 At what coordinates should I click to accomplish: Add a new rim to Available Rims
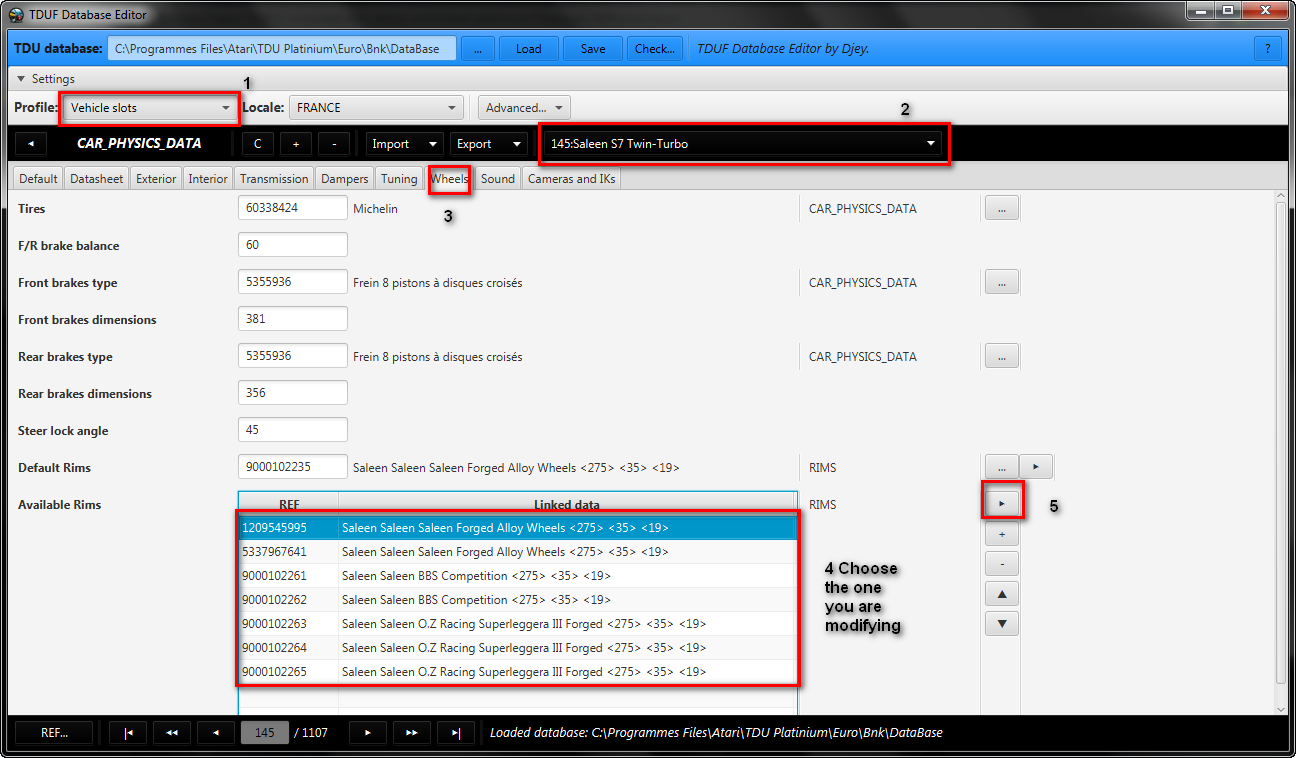click(x=1002, y=534)
